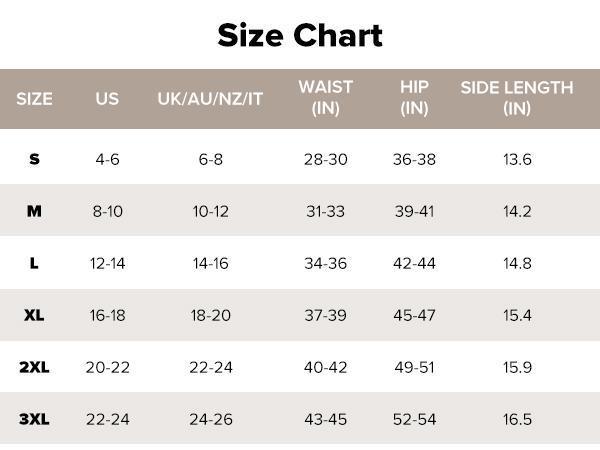
Task: Click hip value 36-38
Action: click(414, 159)
